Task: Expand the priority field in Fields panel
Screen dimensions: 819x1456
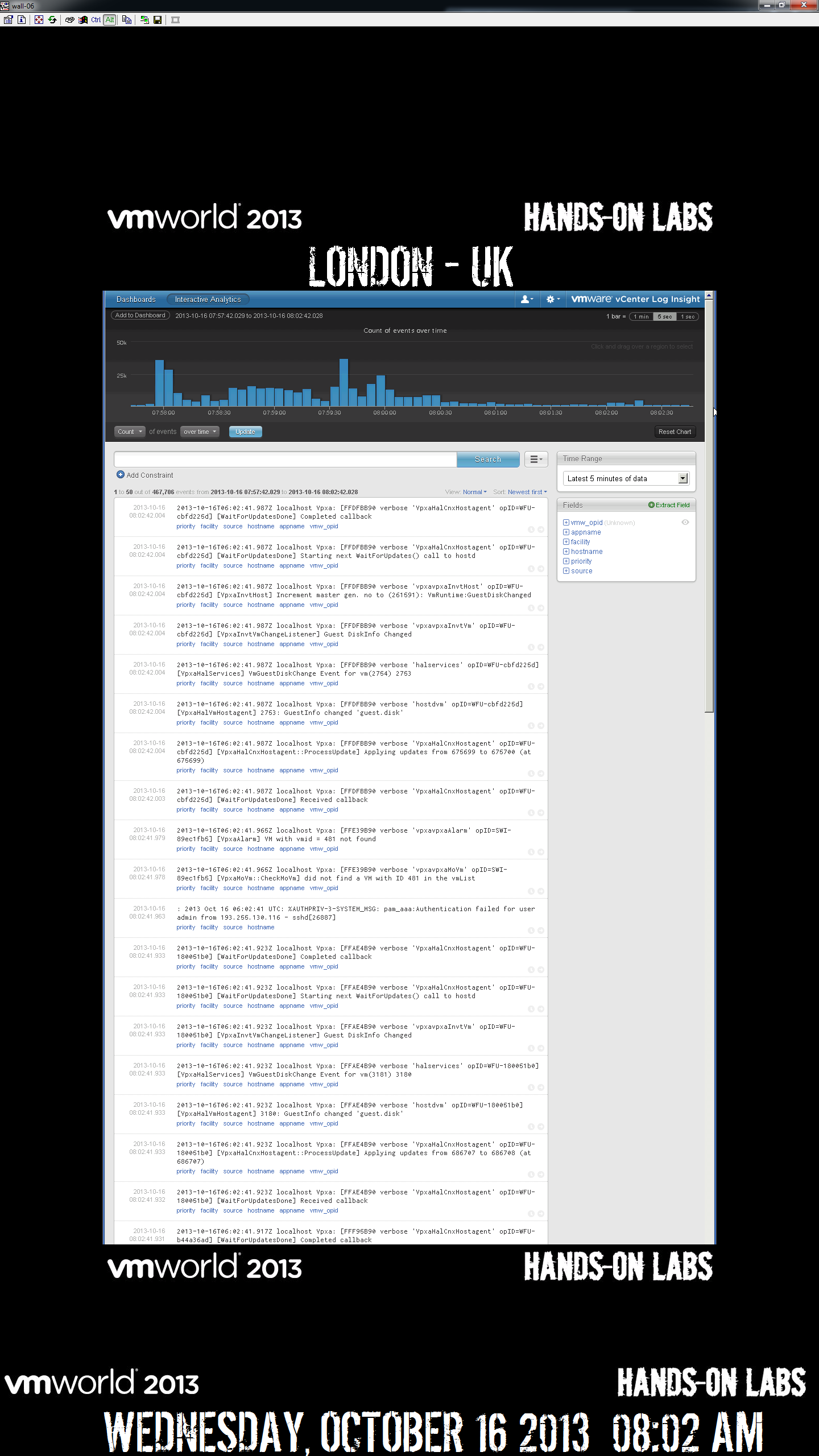Action: click(566, 561)
